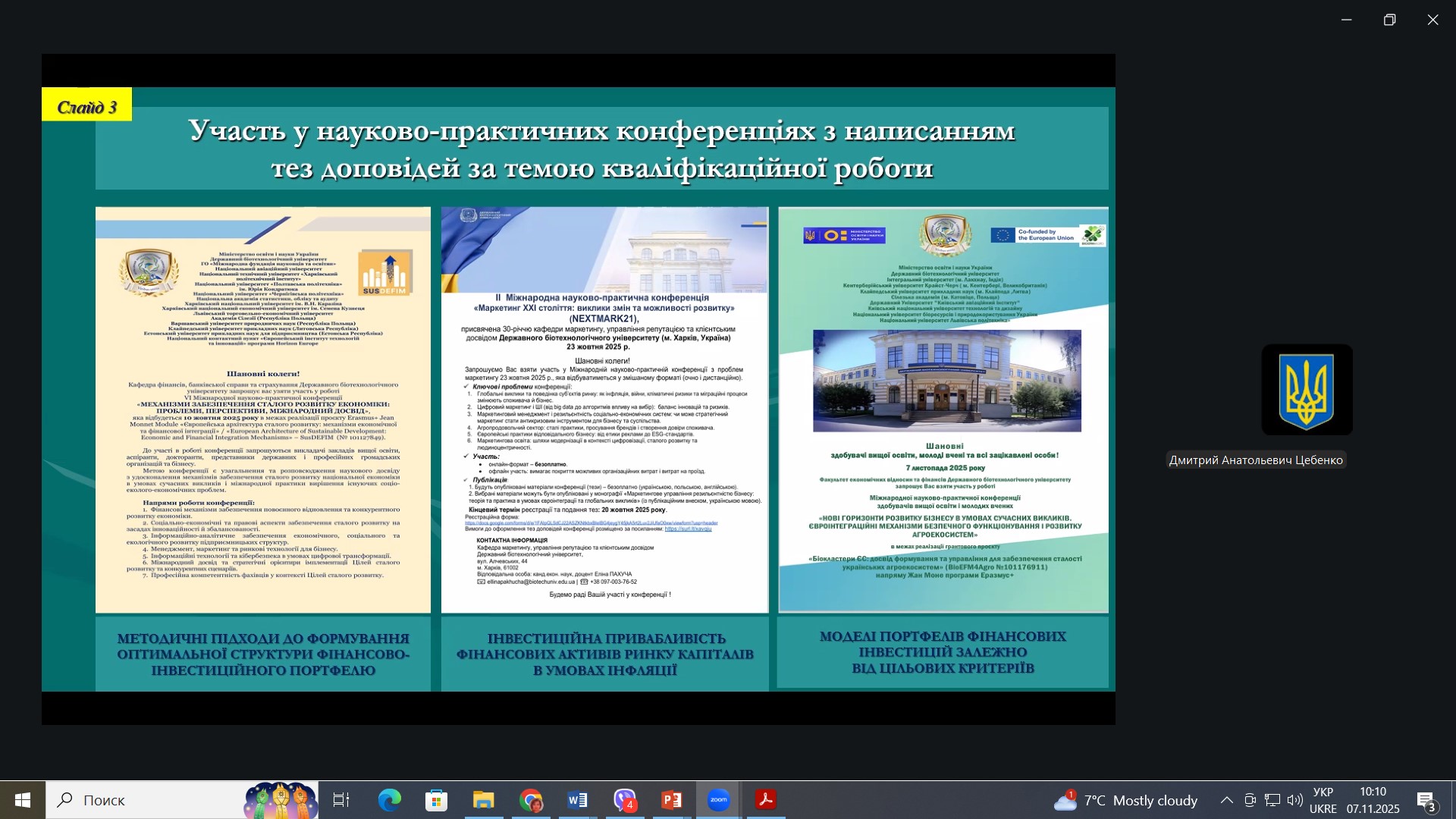Restore down the Zoom window
The width and height of the screenshot is (1456, 819).
pos(1390,20)
